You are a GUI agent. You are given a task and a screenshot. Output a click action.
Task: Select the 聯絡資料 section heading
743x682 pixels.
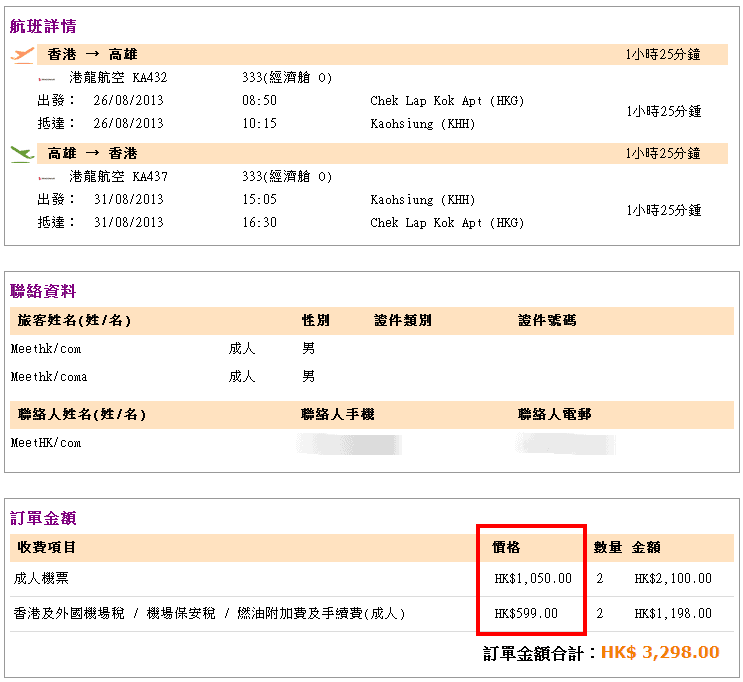(43, 291)
